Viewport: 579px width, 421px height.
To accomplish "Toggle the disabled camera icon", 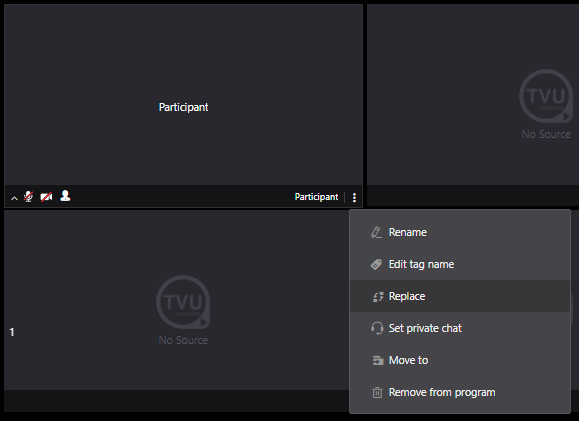I will (46, 197).
